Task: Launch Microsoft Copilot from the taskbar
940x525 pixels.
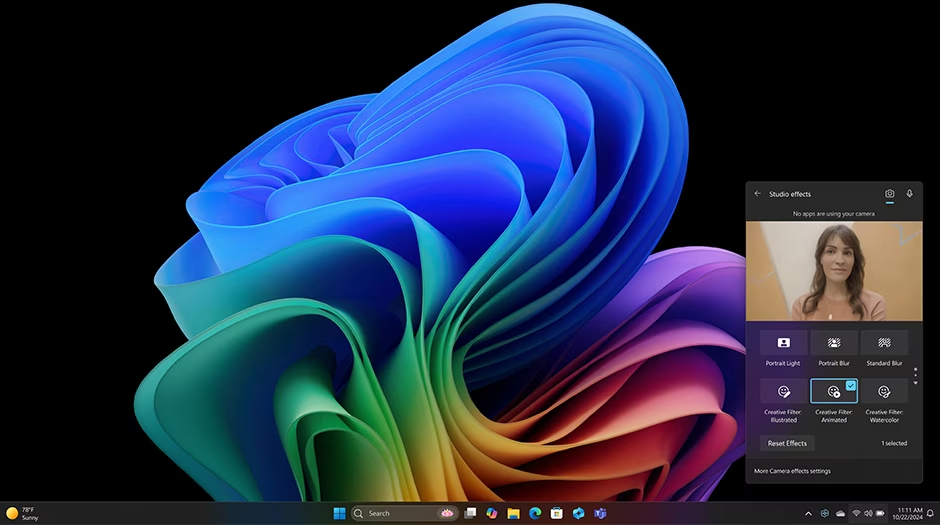Action: [x=491, y=513]
